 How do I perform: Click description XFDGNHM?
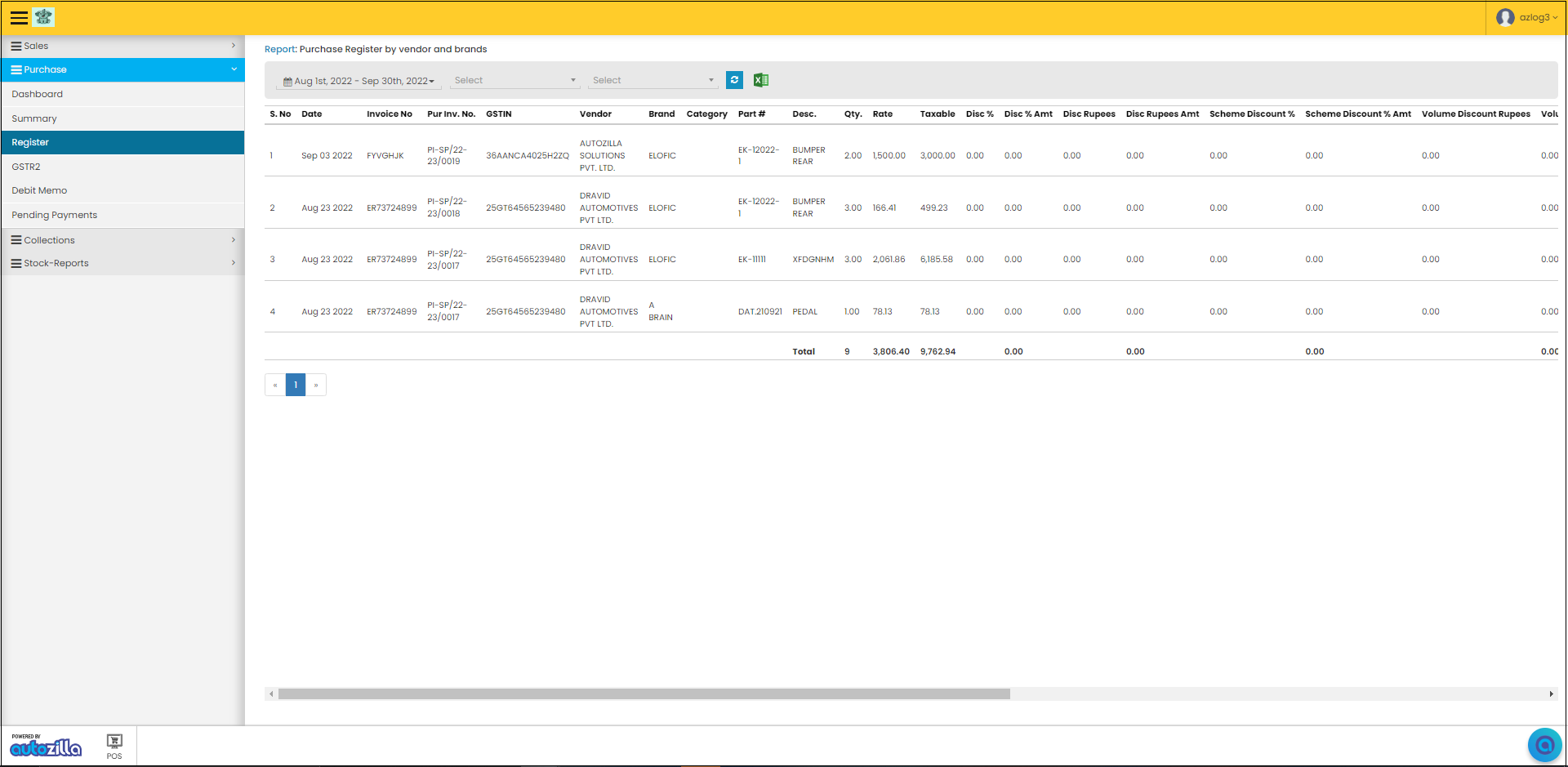[813, 260]
